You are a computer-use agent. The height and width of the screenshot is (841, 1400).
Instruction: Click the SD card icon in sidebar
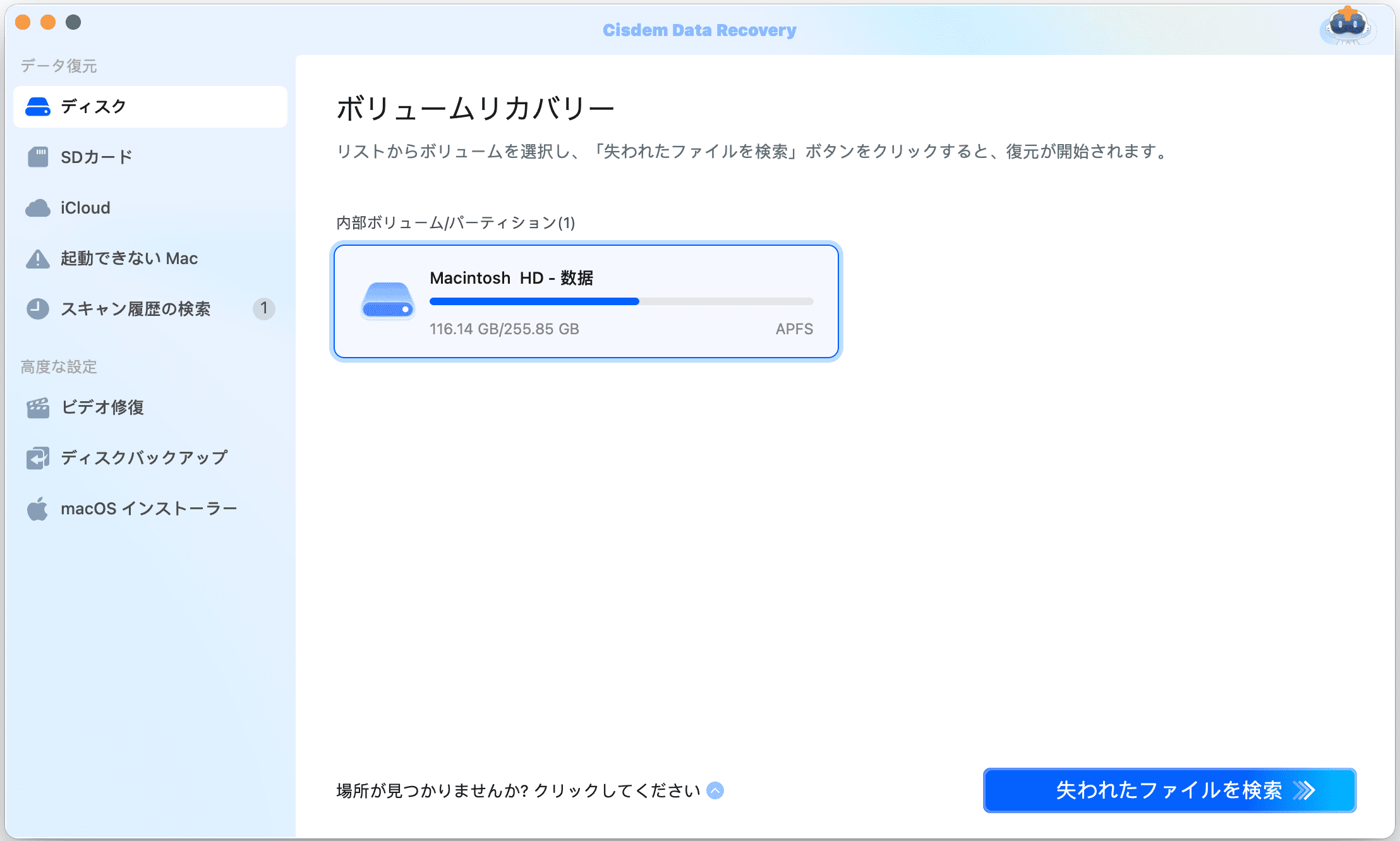point(38,157)
